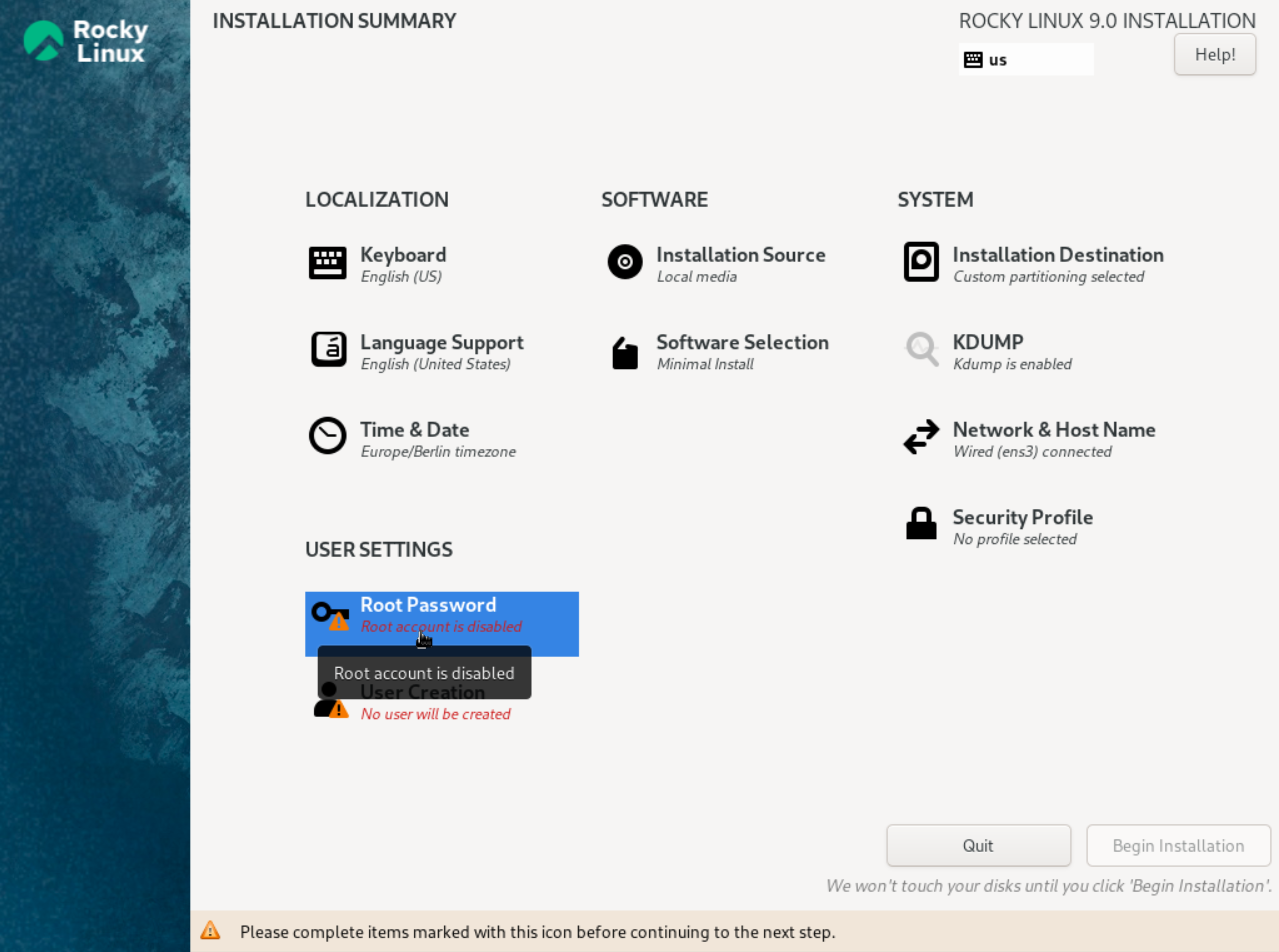Open the Installation Destination disk icon
1279x952 pixels.
pos(921,262)
